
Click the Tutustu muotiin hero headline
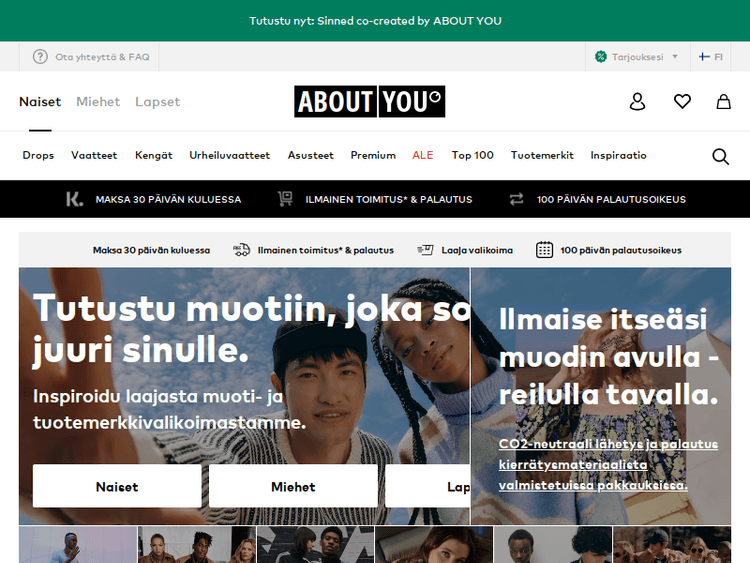pos(251,329)
